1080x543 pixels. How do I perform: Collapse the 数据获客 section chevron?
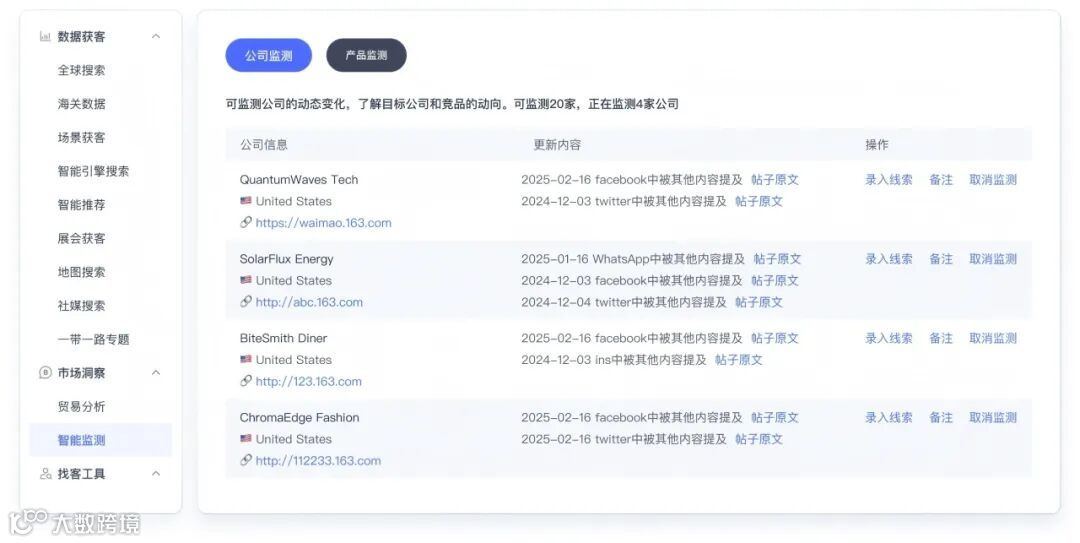click(156, 37)
